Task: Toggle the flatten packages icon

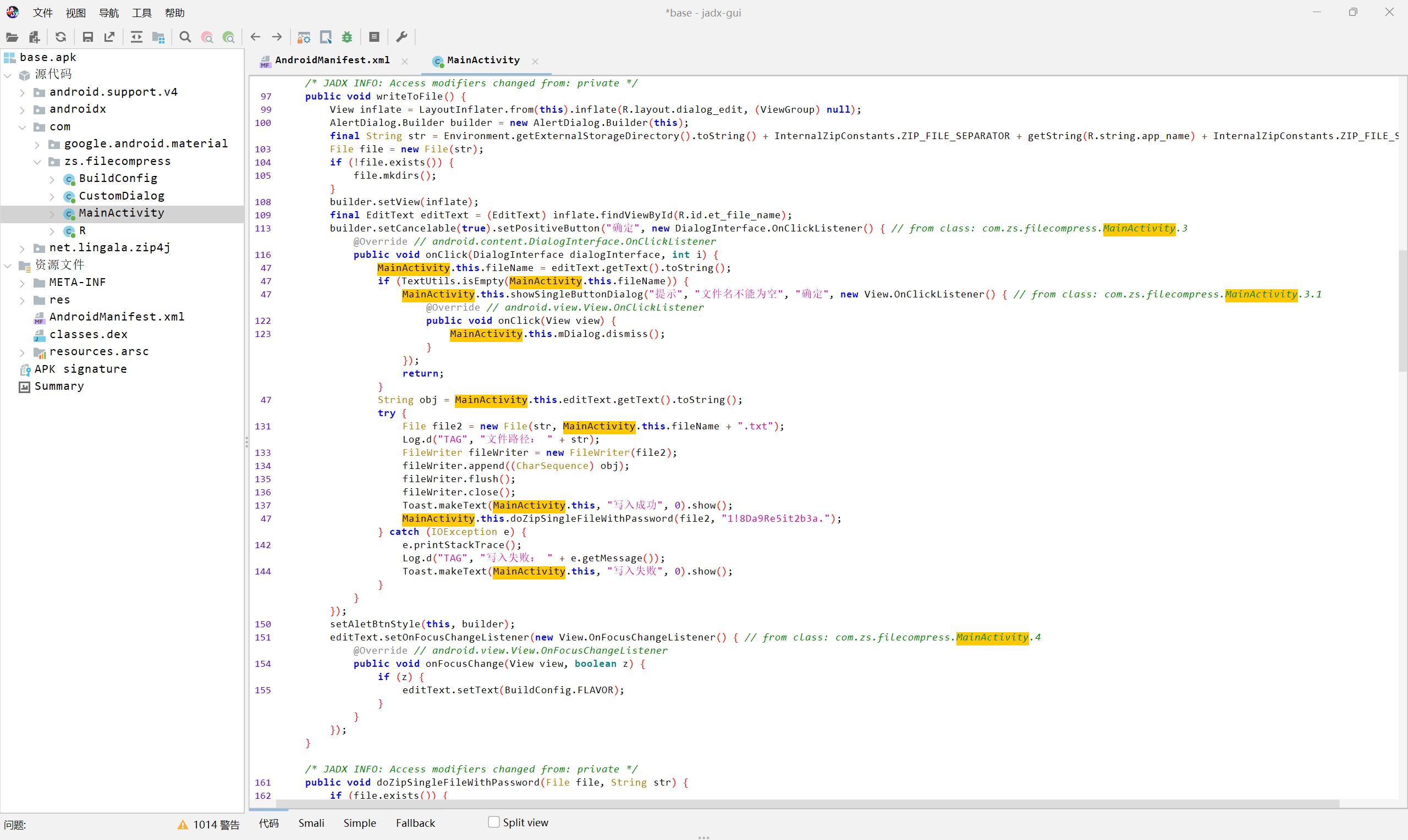Action: point(158,37)
